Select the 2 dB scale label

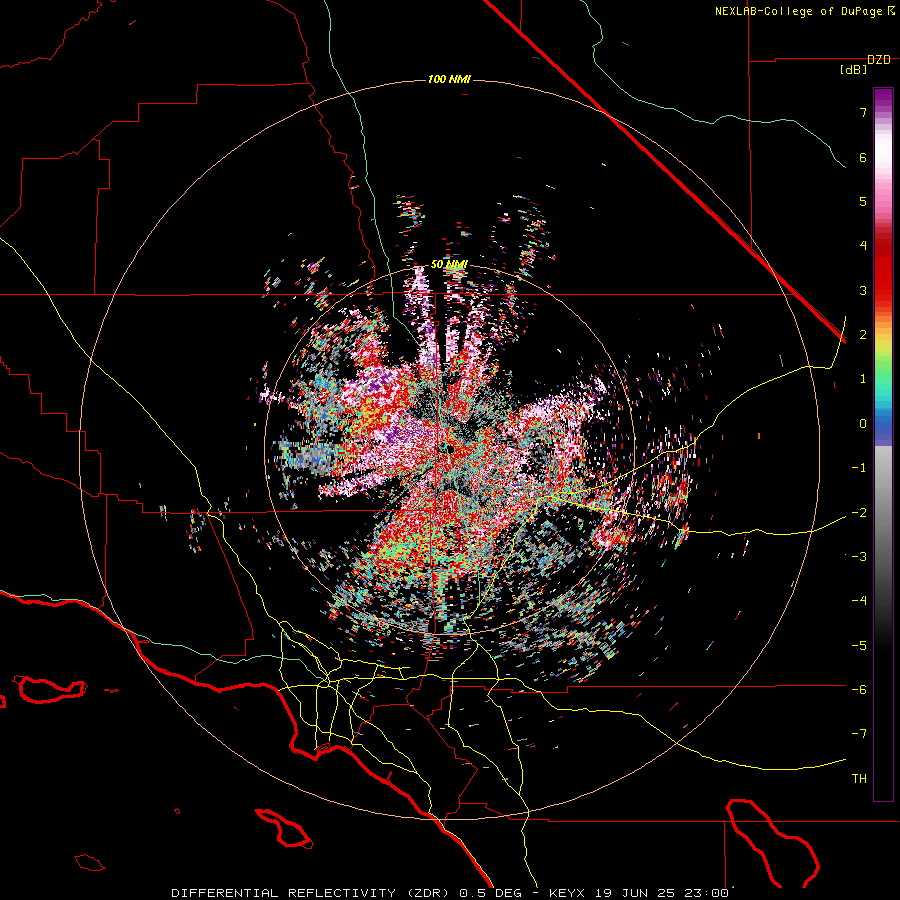(x=863, y=335)
